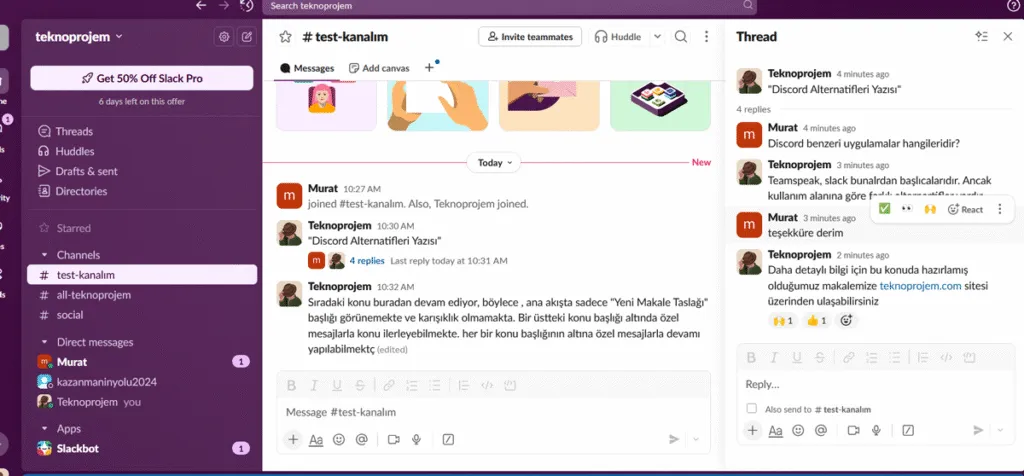Open the 4 replies thread link
The height and width of the screenshot is (476, 1024).
click(x=367, y=261)
